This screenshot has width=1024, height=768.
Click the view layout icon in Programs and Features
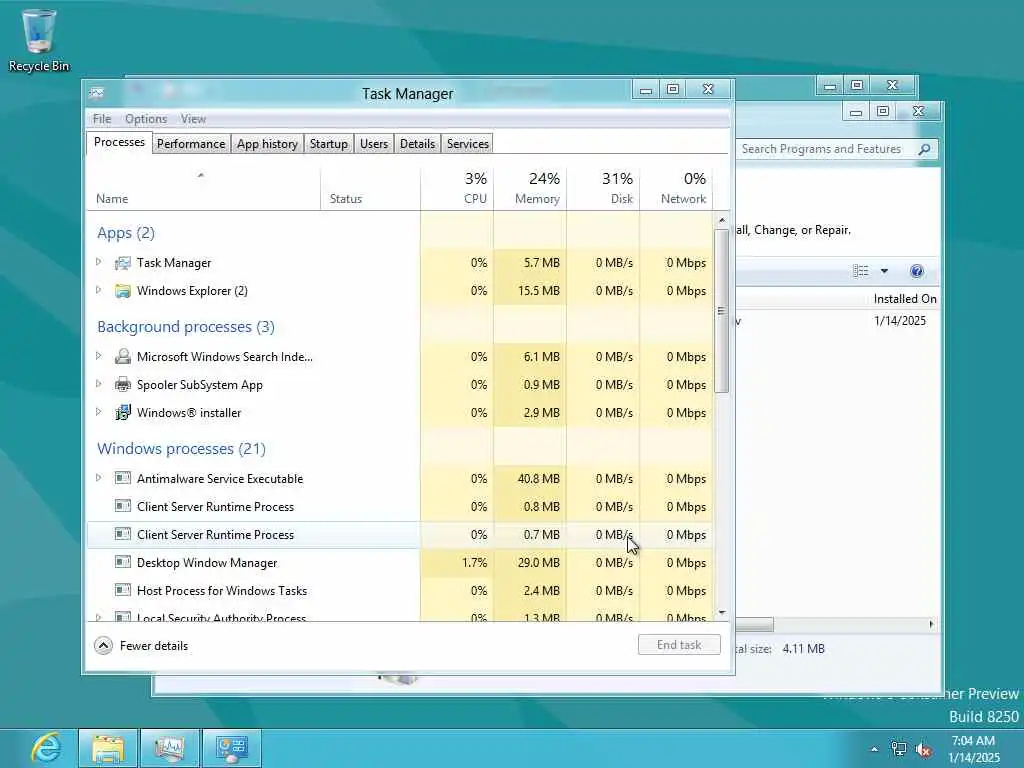[x=861, y=271]
